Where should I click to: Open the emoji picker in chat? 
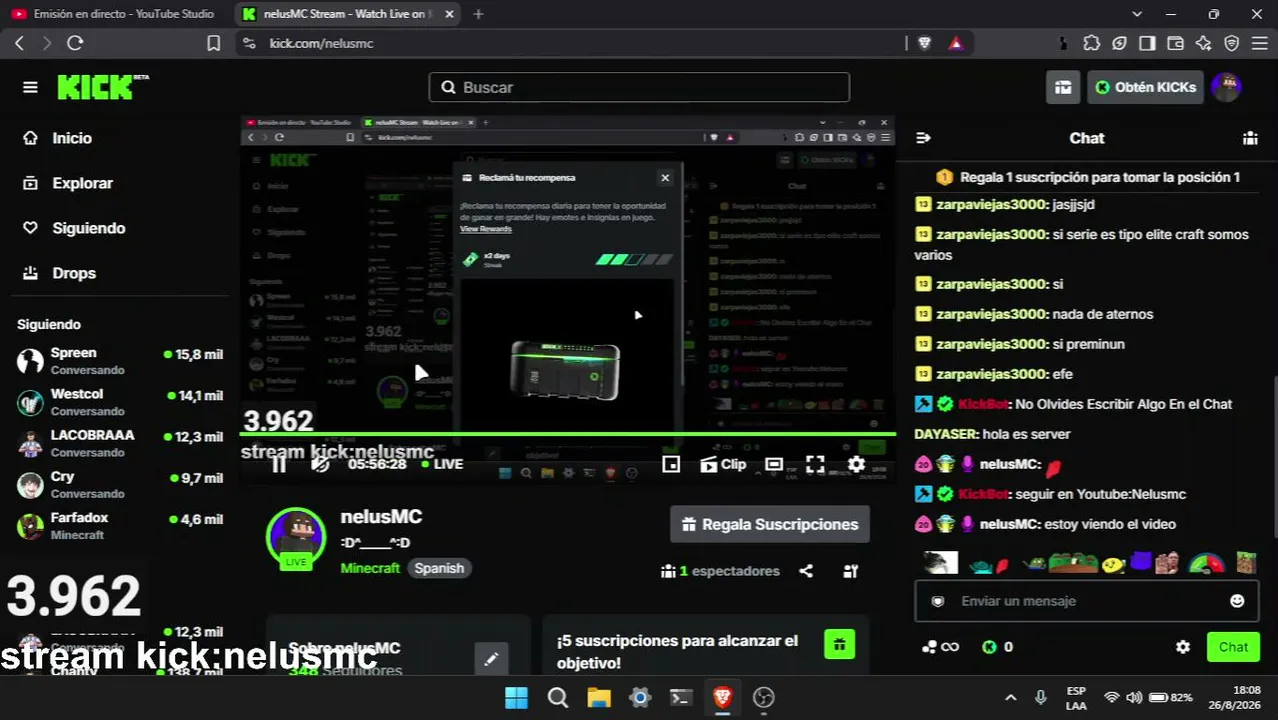click(x=1237, y=601)
